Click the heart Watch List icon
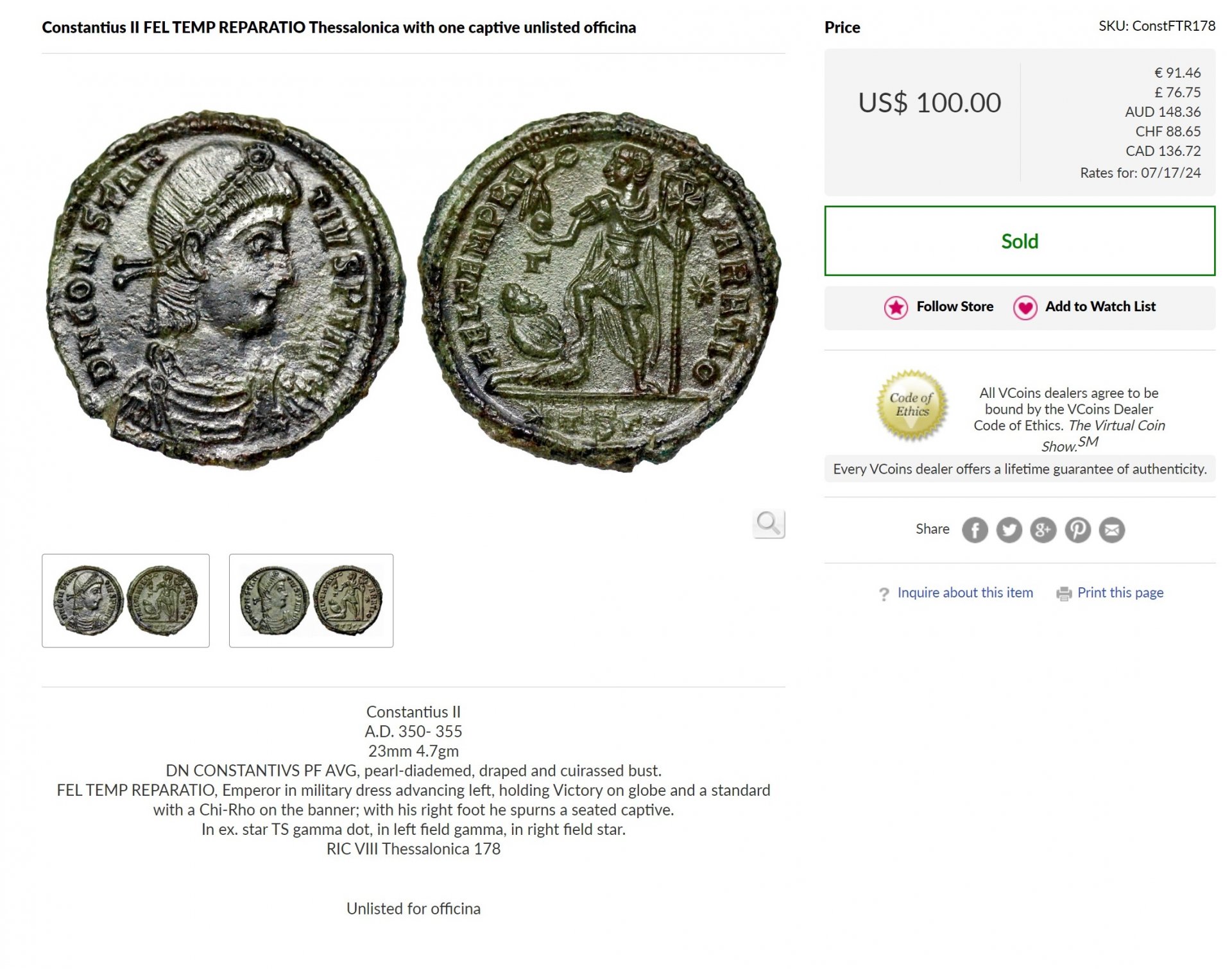This screenshot has height=969, width=1232. point(1025,307)
